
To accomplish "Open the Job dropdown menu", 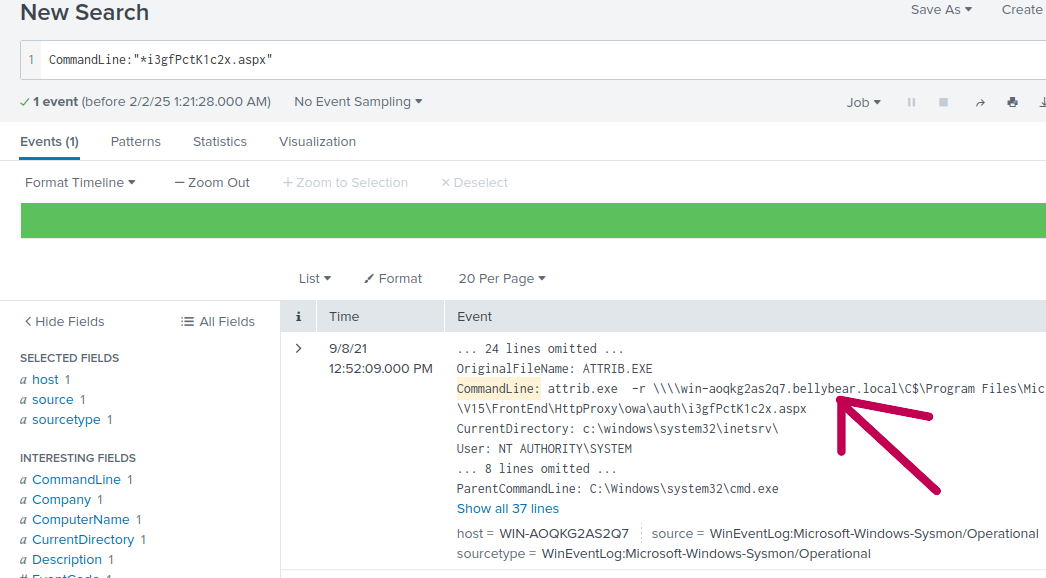I will (x=863, y=102).
